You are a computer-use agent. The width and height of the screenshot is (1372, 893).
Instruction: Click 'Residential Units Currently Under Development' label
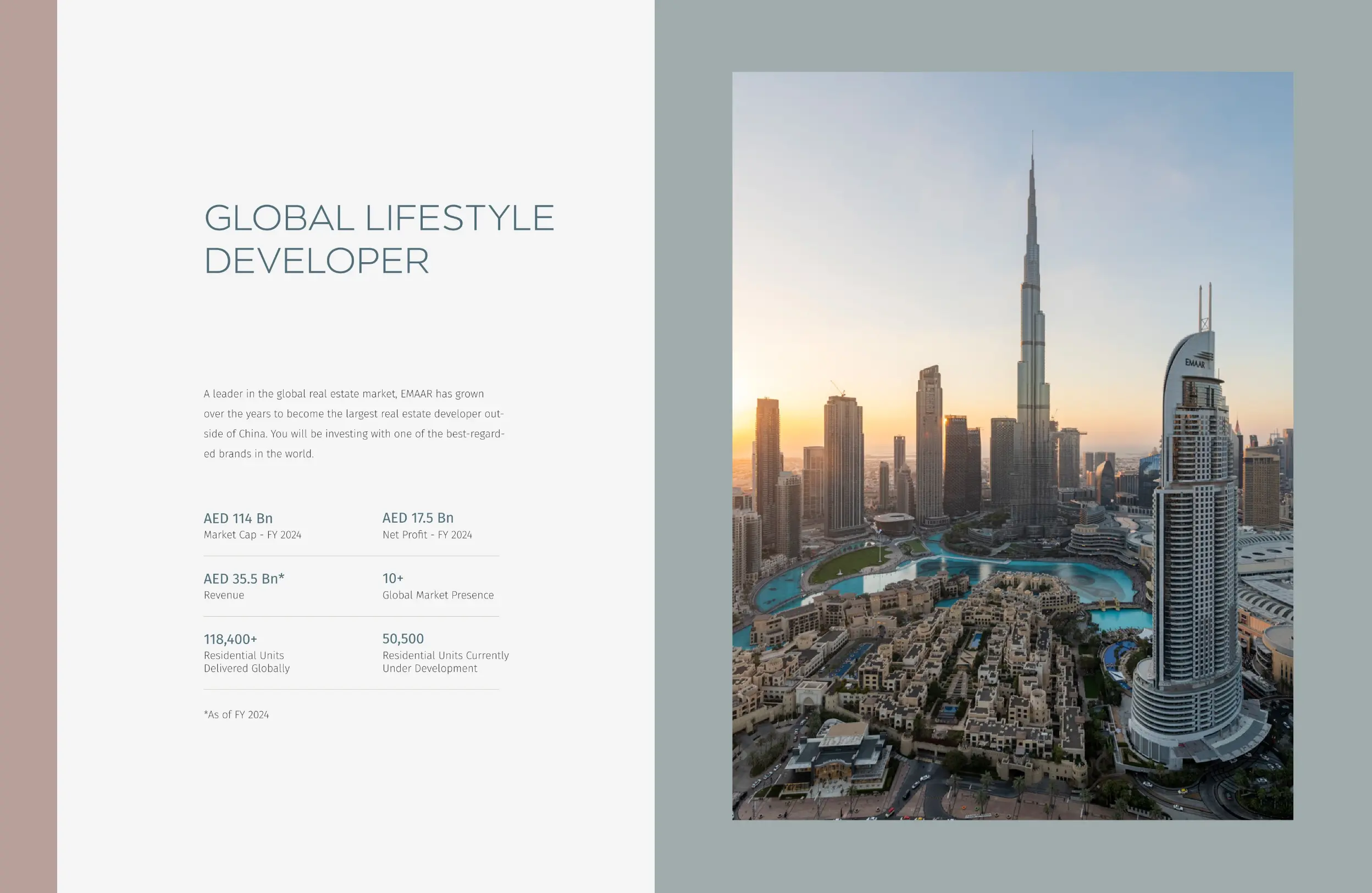[446, 662]
